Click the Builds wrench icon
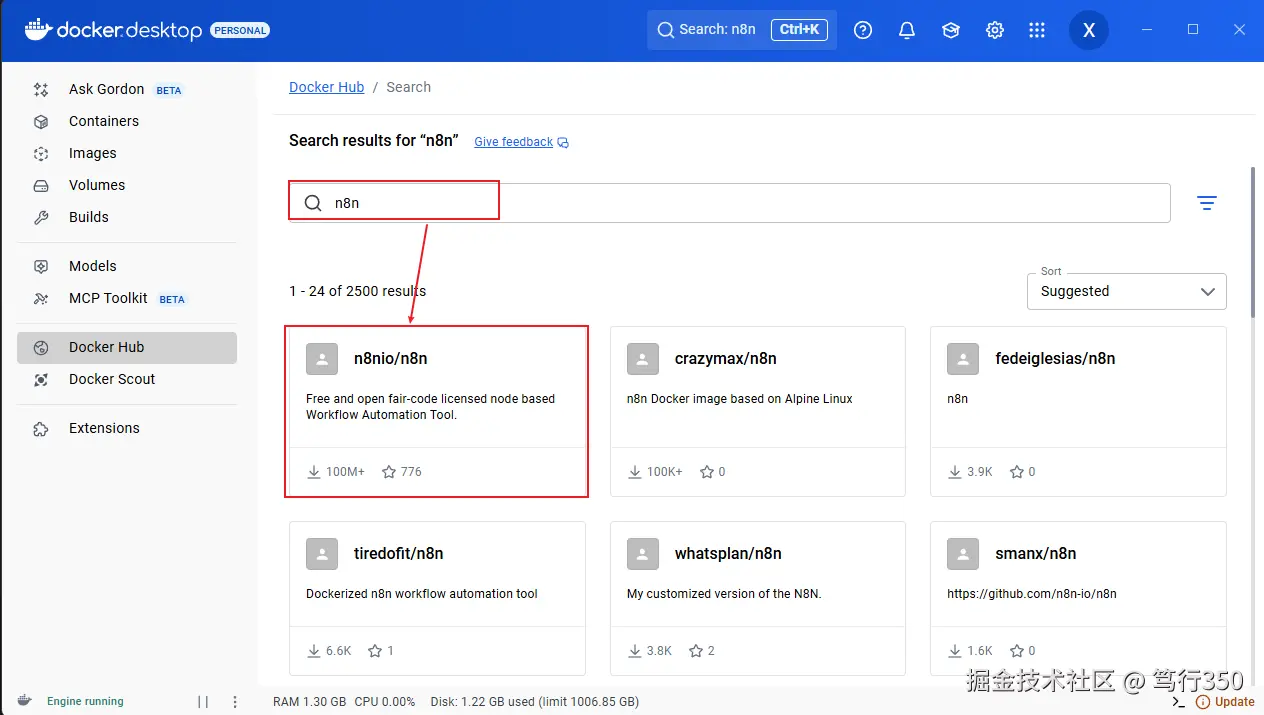Screen dimensions: 1264x715 point(41,218)
